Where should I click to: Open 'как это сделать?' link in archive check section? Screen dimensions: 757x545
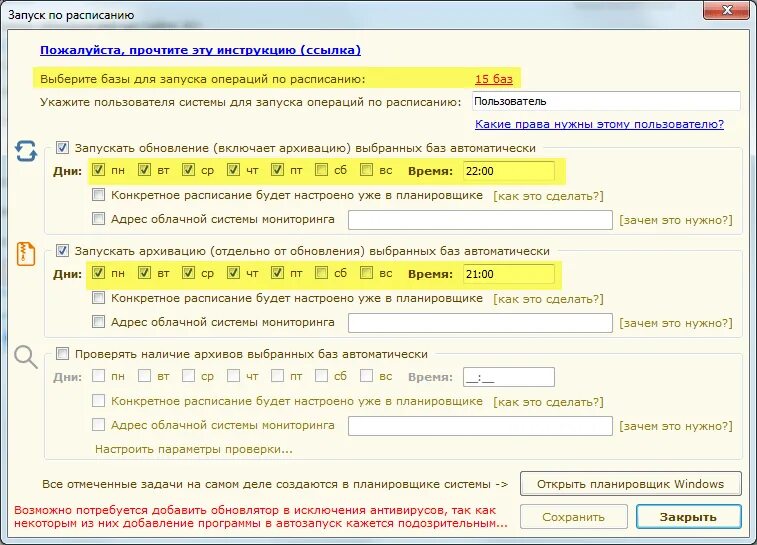[548, 402]
